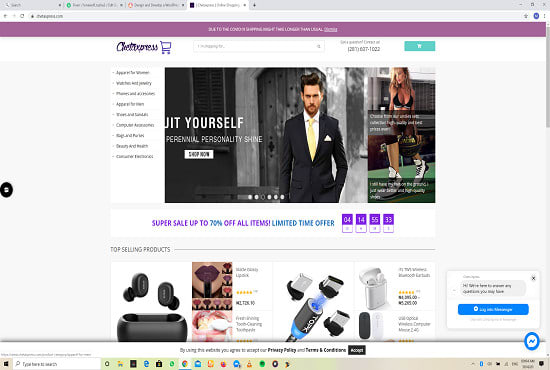Open Beauty And Health category

(132, 146)
